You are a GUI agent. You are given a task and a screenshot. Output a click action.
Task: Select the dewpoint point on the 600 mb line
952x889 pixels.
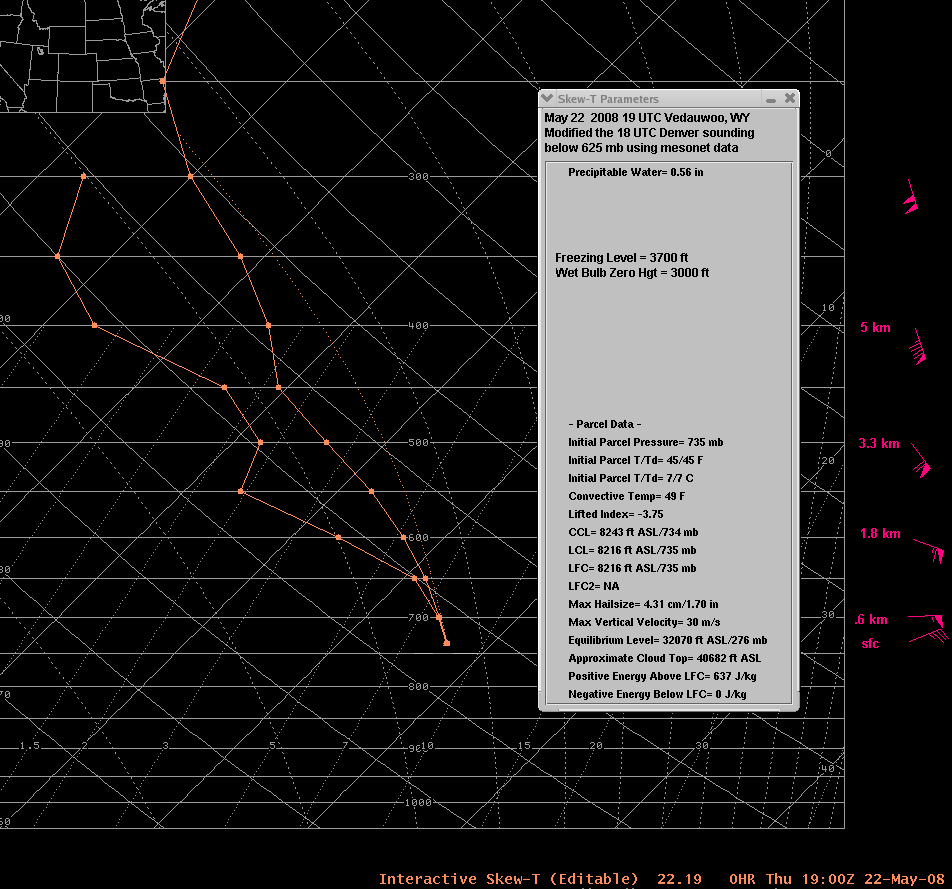click(x=338, y=537)
